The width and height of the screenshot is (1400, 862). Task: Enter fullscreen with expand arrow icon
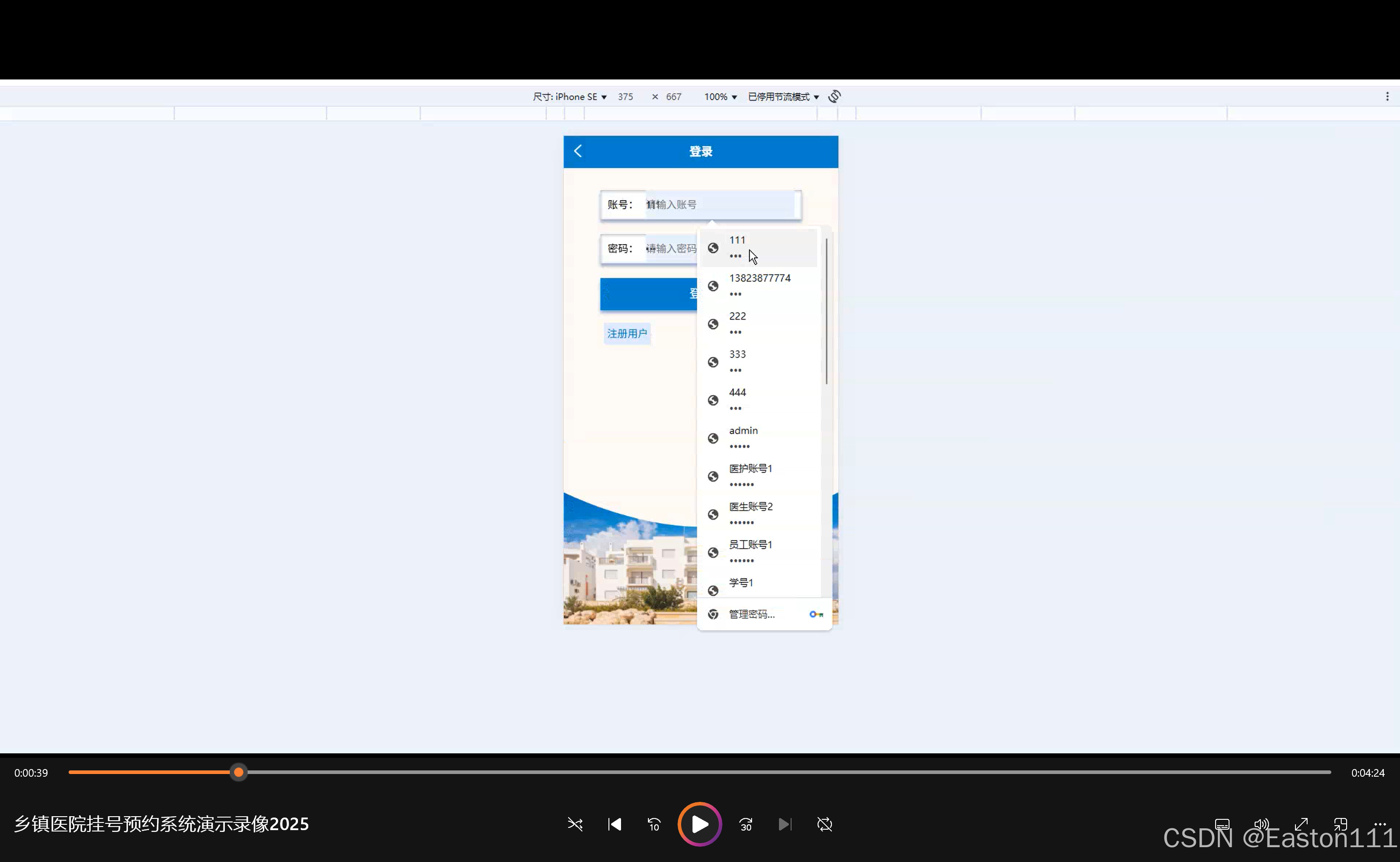(x=1301, y=824)
